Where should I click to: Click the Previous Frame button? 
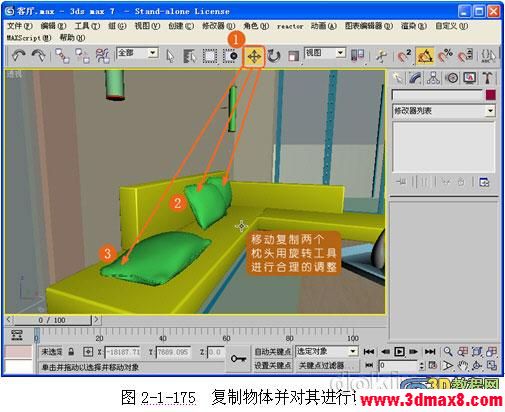tap(385, 352)
